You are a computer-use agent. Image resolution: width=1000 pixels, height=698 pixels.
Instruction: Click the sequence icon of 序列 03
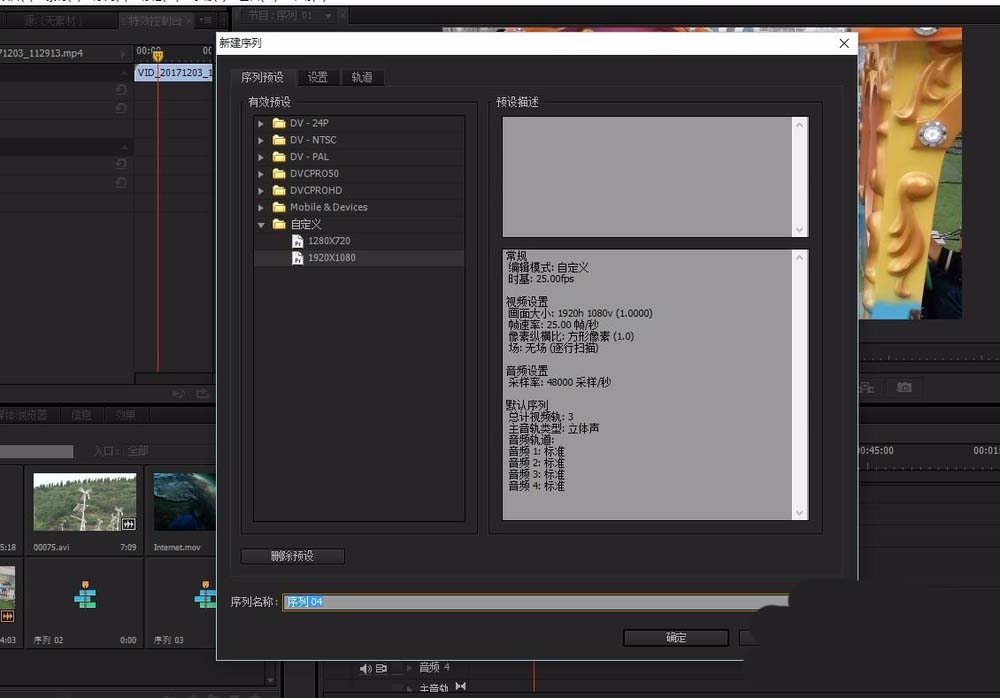[206, 594]
